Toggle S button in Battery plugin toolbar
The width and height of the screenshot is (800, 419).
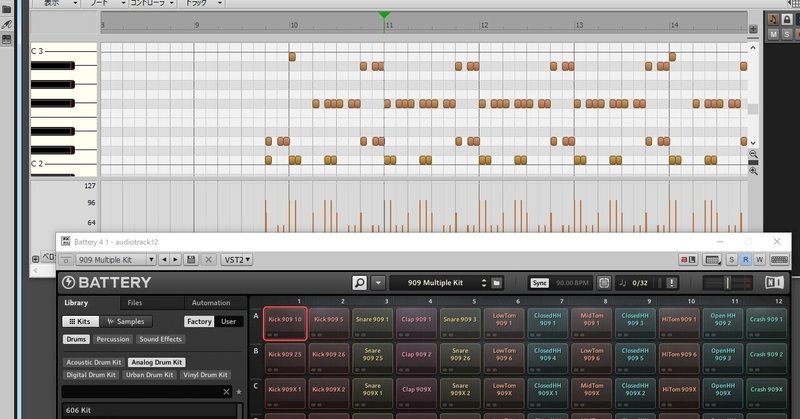pos(732,259)
